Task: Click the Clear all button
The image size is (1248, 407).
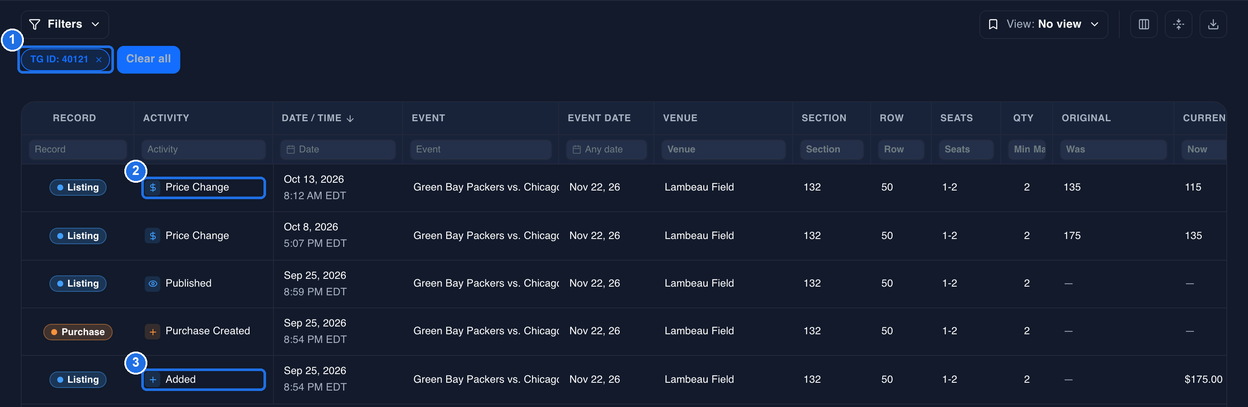Action: click(x=148, y=59)
